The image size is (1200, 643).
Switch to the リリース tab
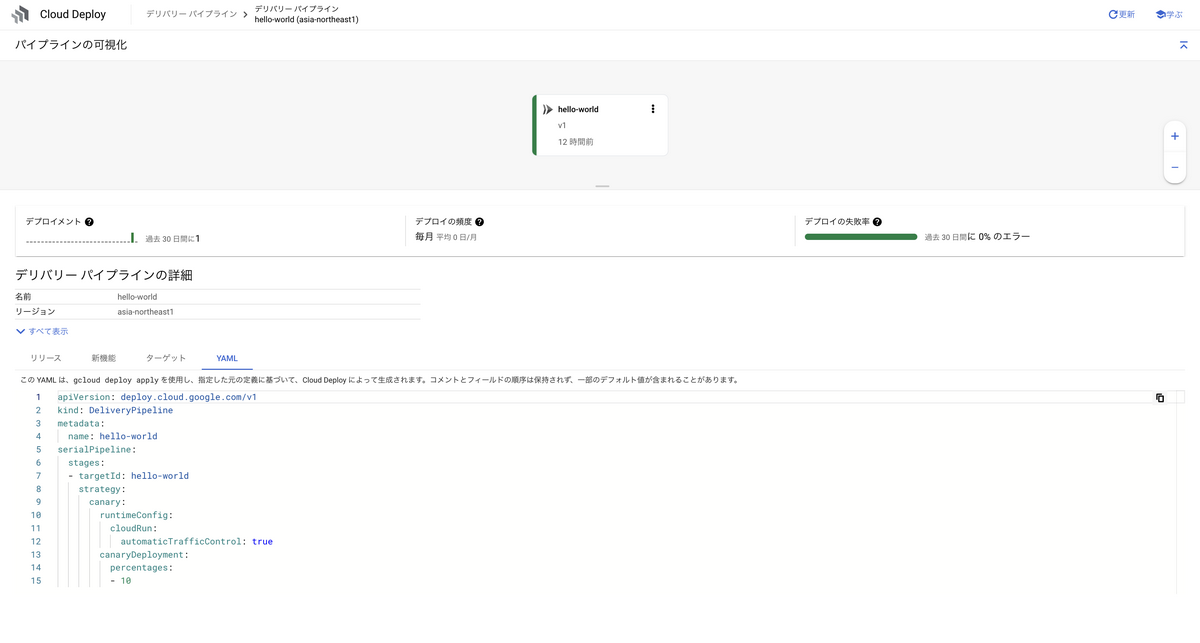[46, 358]
